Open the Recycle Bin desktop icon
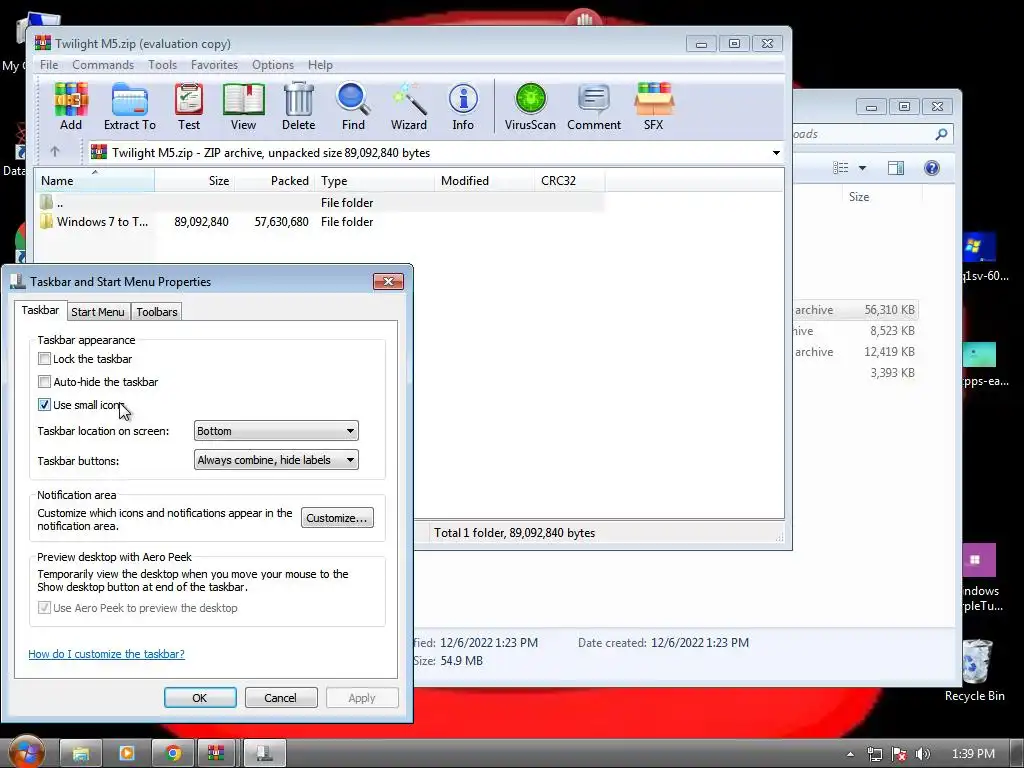1024x768 pixels. tap(975, 670)
